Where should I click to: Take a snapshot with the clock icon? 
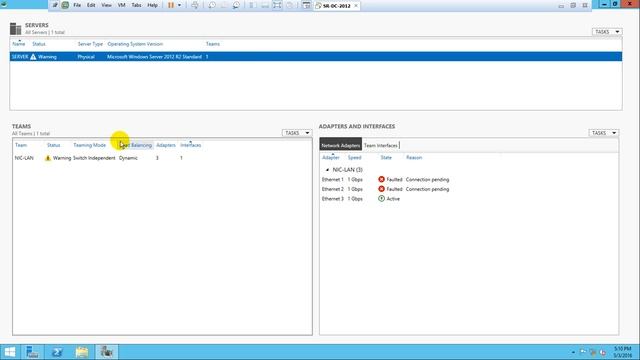212,5
